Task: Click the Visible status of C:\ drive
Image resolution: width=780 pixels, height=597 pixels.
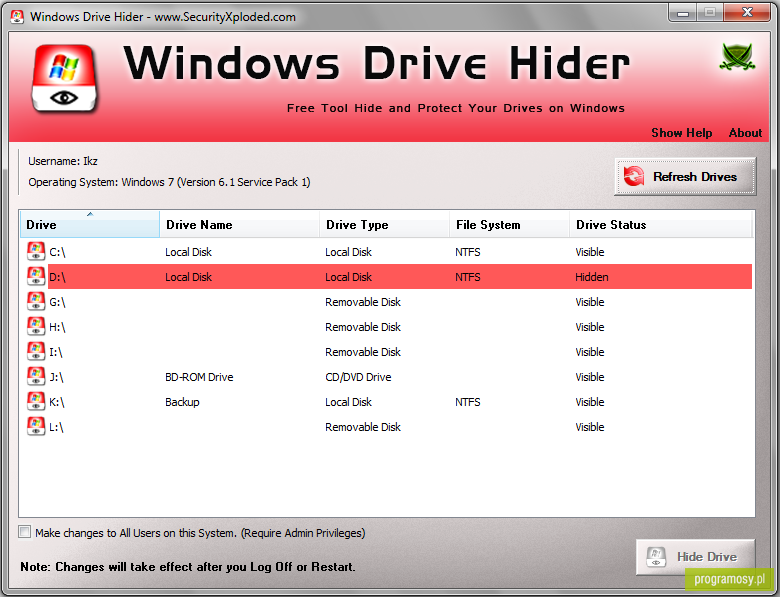Action: point(589,252)
